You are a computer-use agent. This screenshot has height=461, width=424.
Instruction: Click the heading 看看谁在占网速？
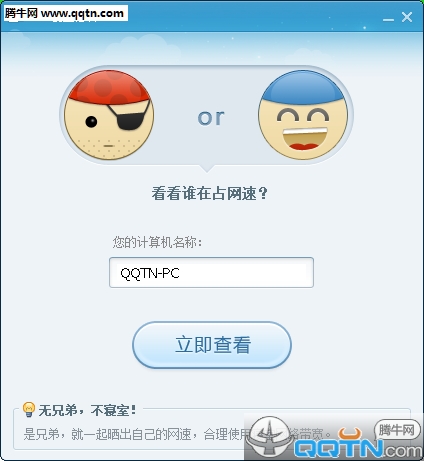click(209, 193)
